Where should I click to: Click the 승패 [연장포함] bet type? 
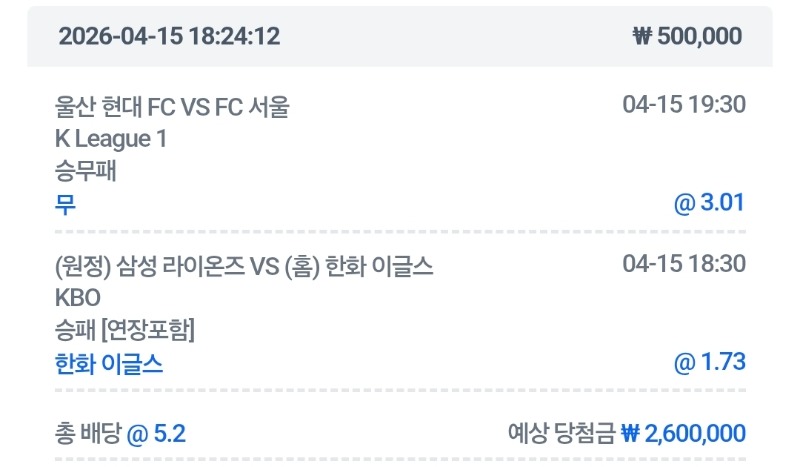(x=125, y=330)
